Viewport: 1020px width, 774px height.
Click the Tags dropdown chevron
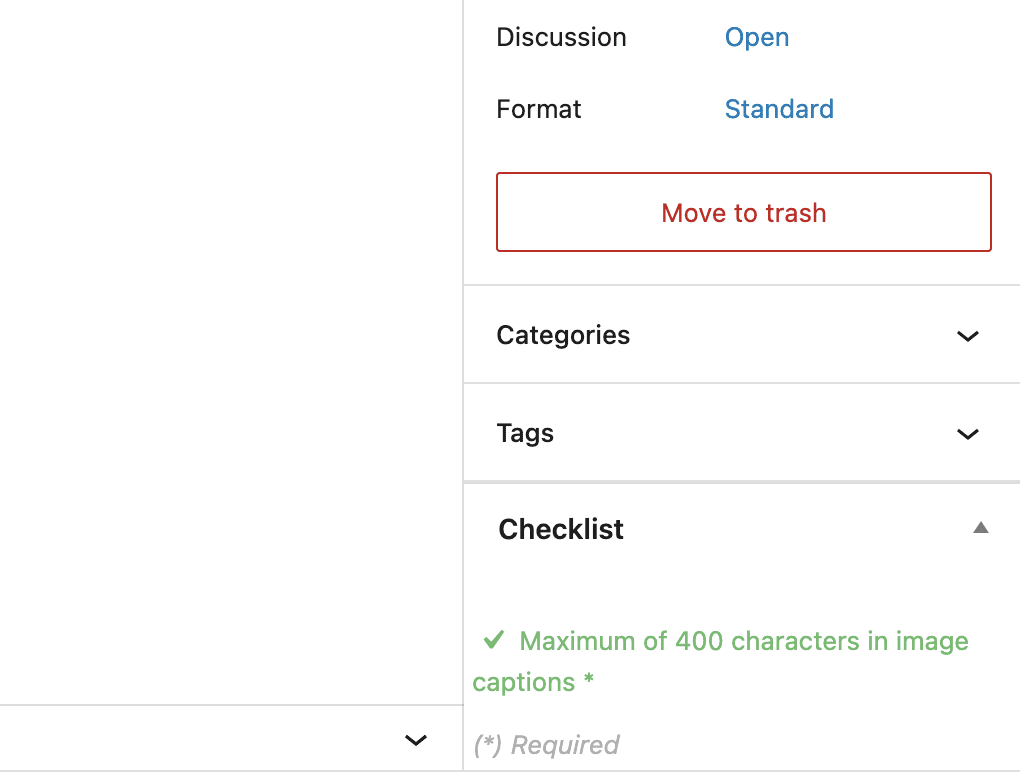click(x=967, y=434)
